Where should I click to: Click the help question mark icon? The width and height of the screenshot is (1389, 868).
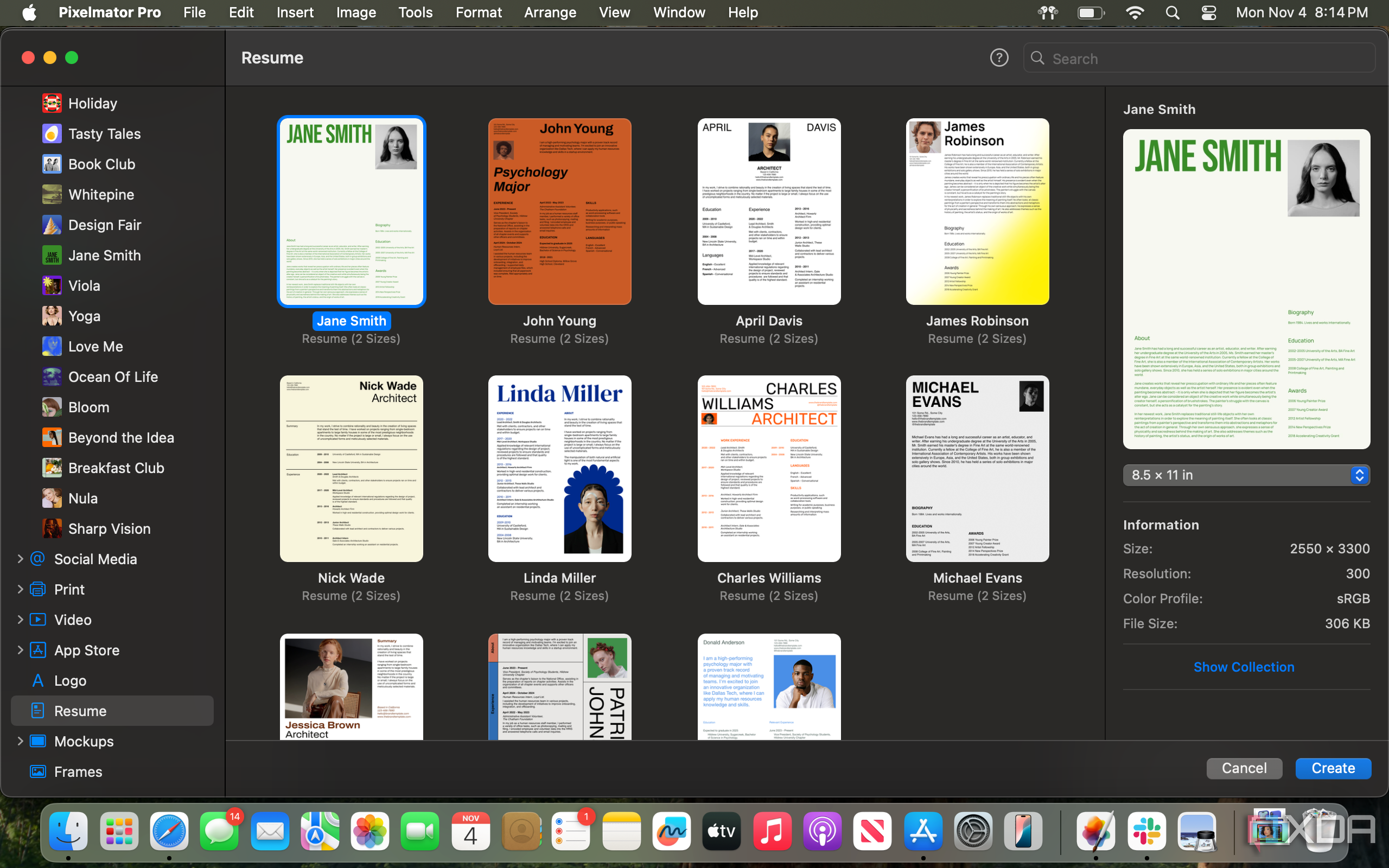point(999,58)
